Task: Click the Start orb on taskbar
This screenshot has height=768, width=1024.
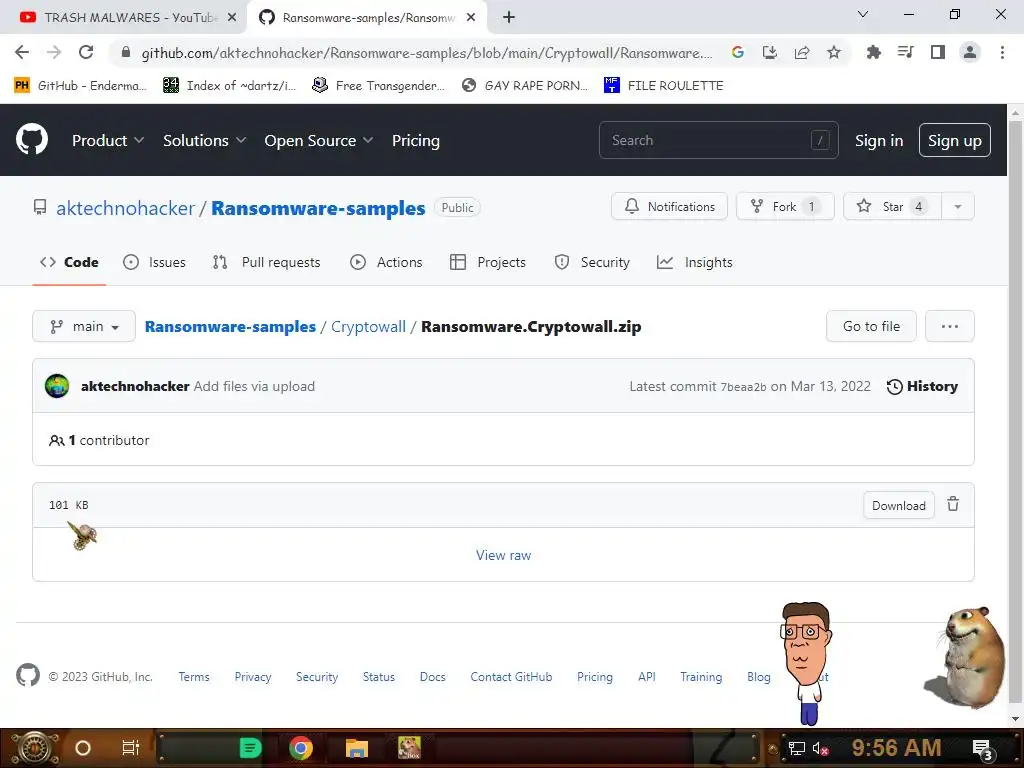Action: tap(34, 748)
